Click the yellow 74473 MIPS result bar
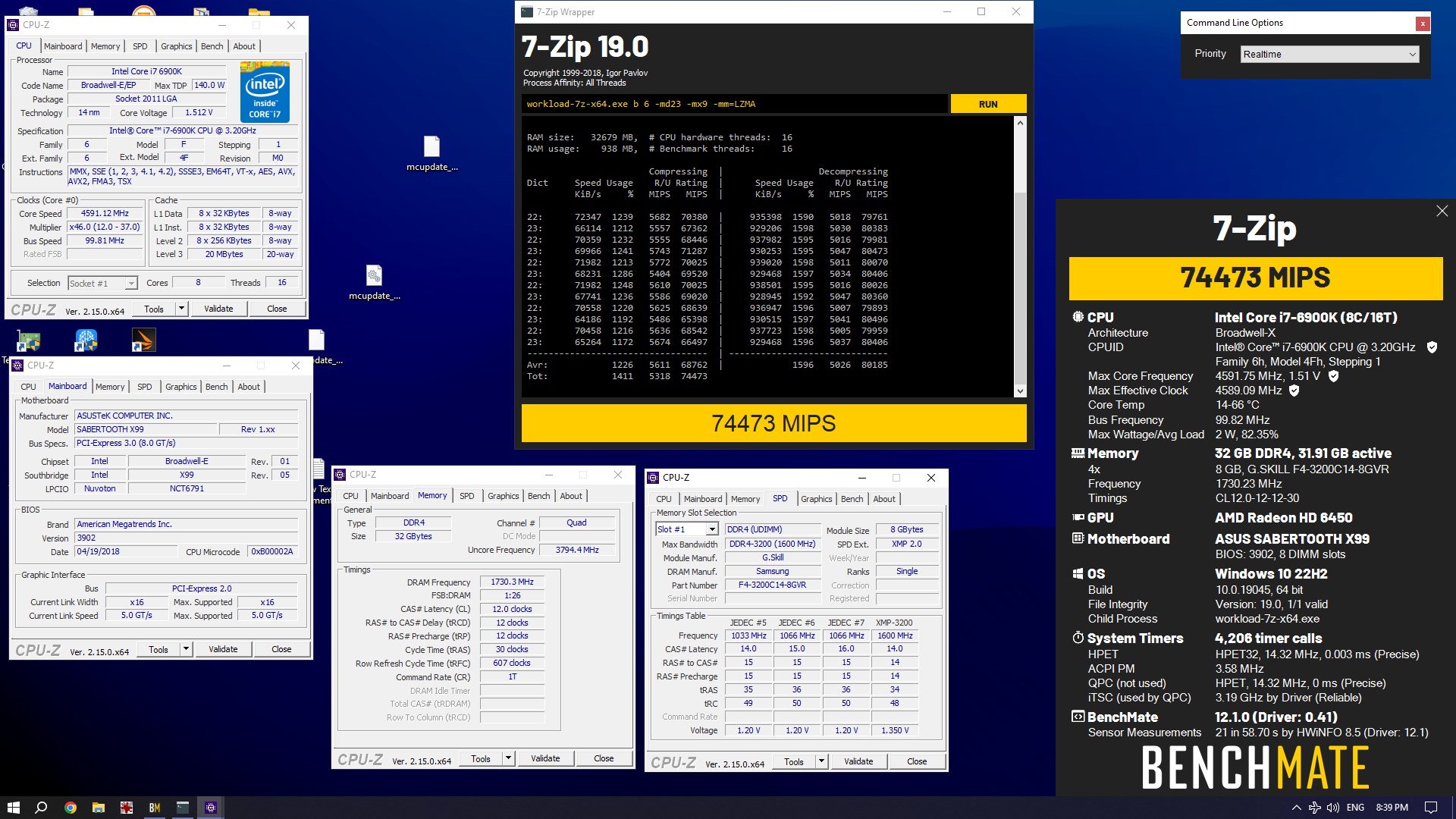Screen dimensions: 1456x819 773,423
